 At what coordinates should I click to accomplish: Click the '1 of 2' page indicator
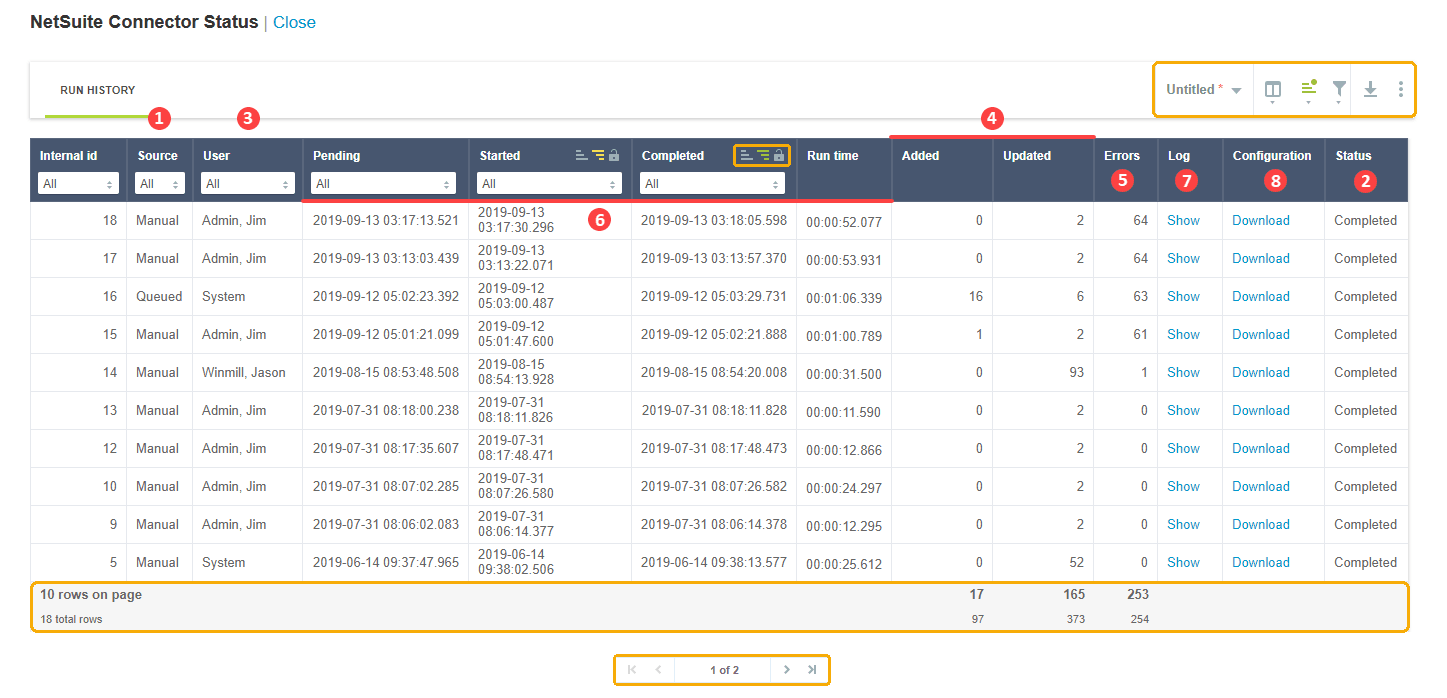724,670
